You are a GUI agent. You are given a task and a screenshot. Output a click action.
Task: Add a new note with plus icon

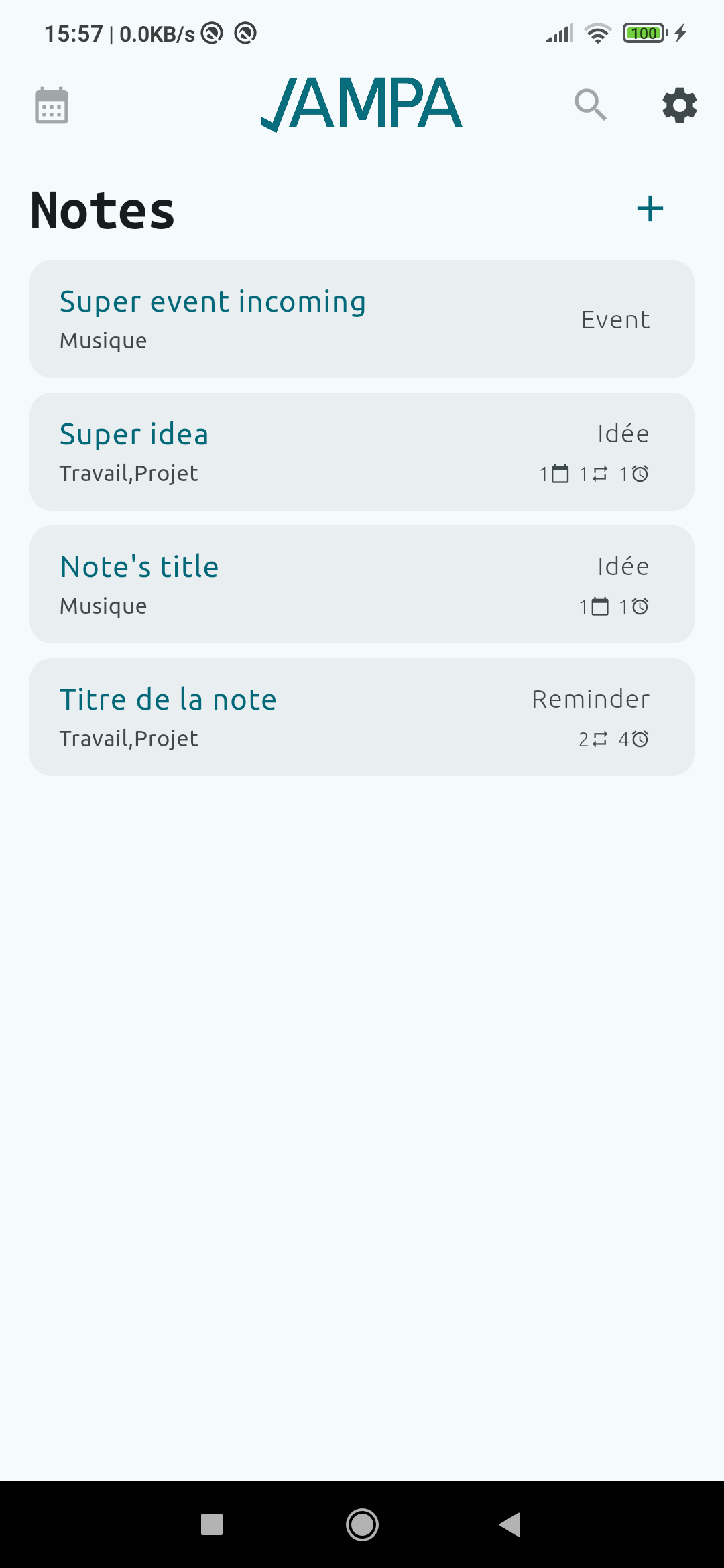tap(650, 208)
